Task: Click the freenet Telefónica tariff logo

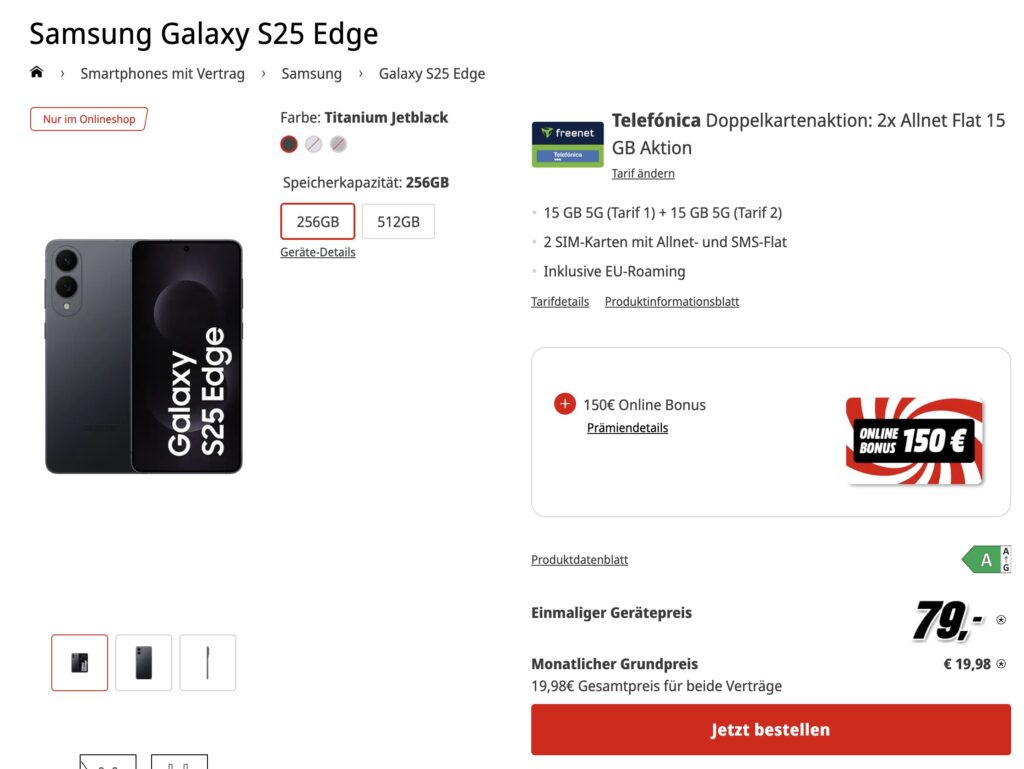Action: coord(567,143)
